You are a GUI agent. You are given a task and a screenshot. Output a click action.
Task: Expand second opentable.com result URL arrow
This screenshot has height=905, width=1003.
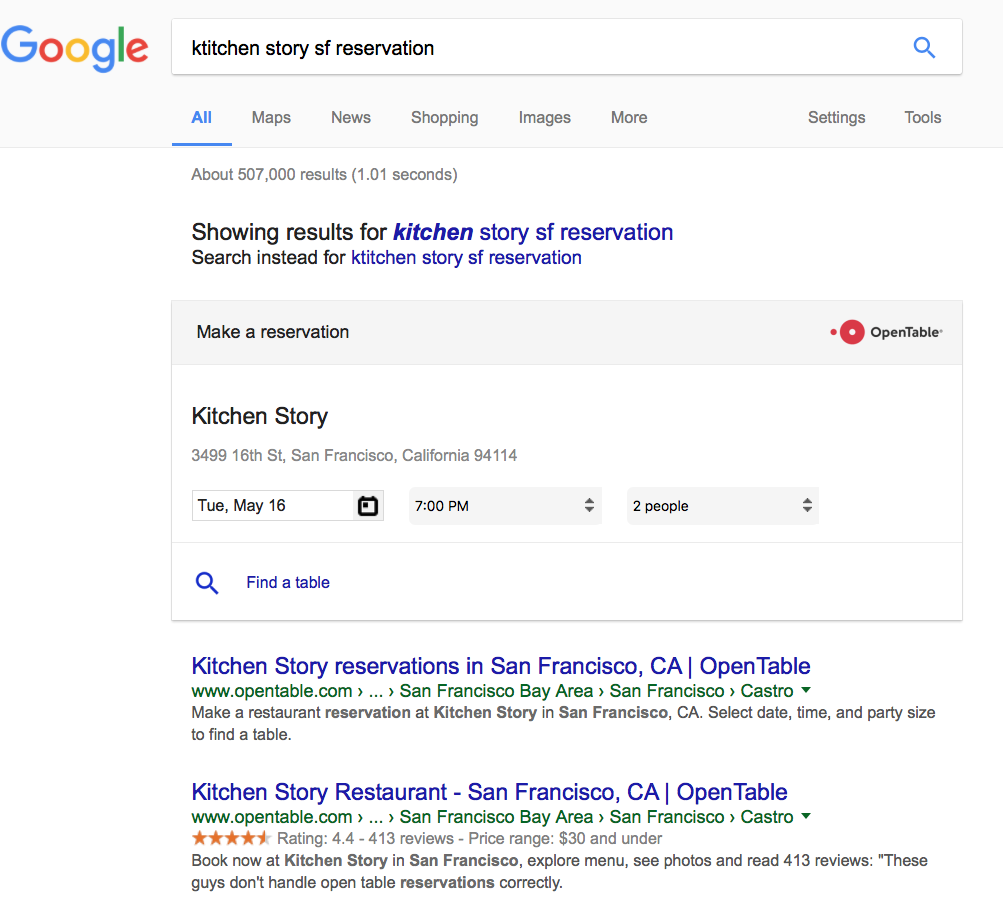coord(806,816)
